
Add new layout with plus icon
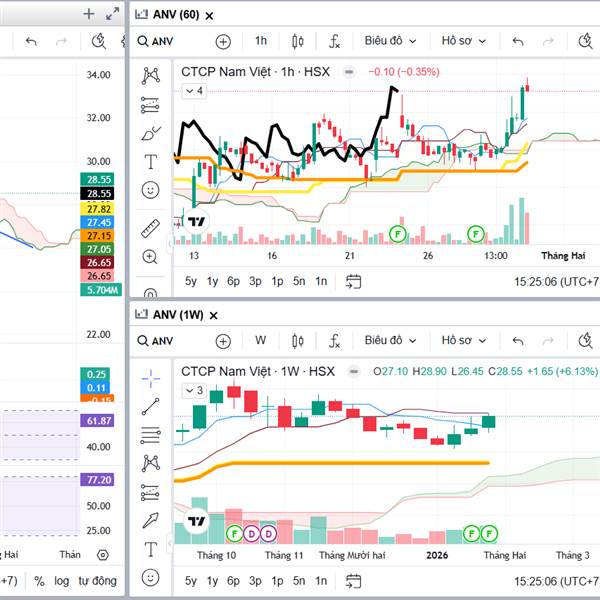pyautogui.click(x=89, y=14)
